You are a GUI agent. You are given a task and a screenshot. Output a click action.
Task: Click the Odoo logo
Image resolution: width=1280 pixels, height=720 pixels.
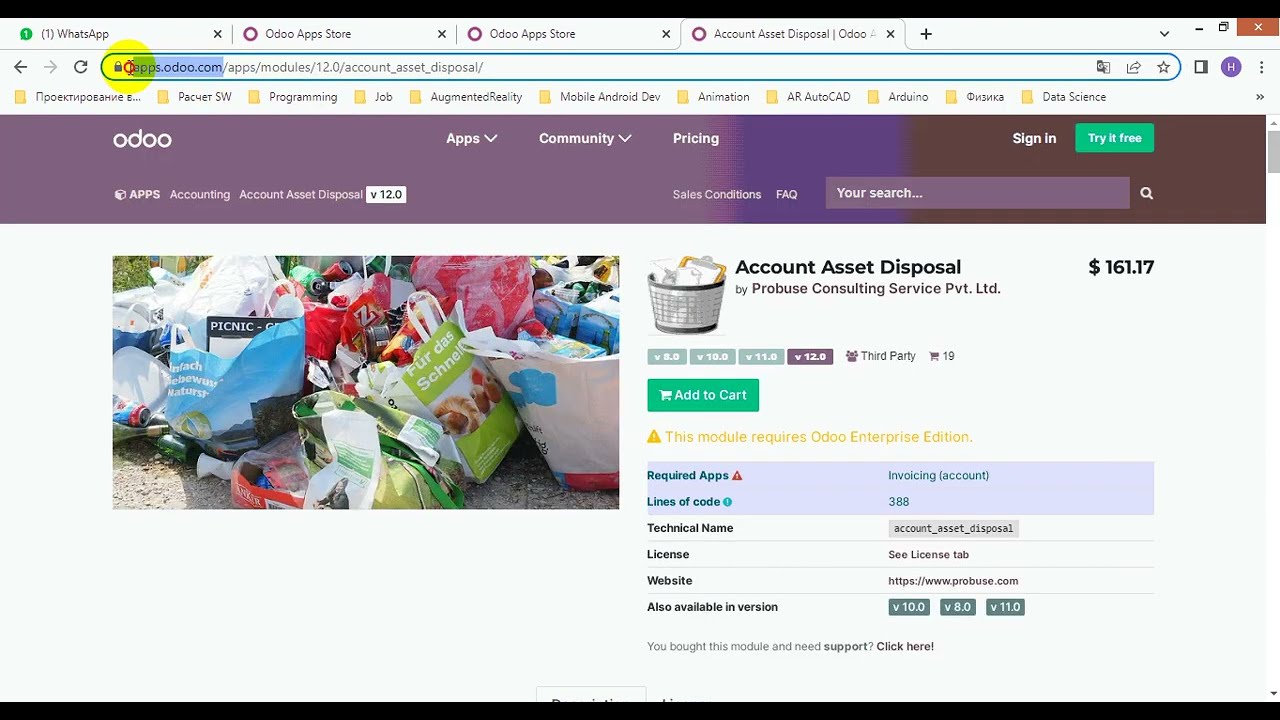point(142,139)
